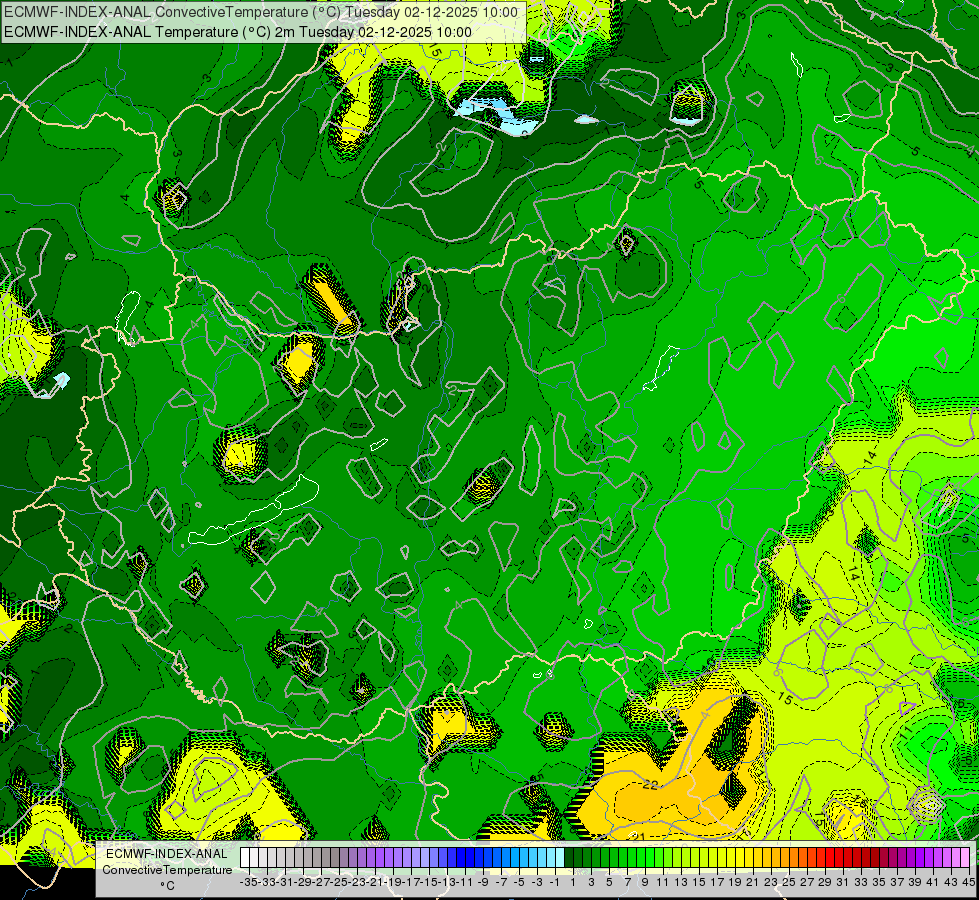979x900 pixels.
Task: Click the -11 legend scale value
Action: click(x=464, y=882)
